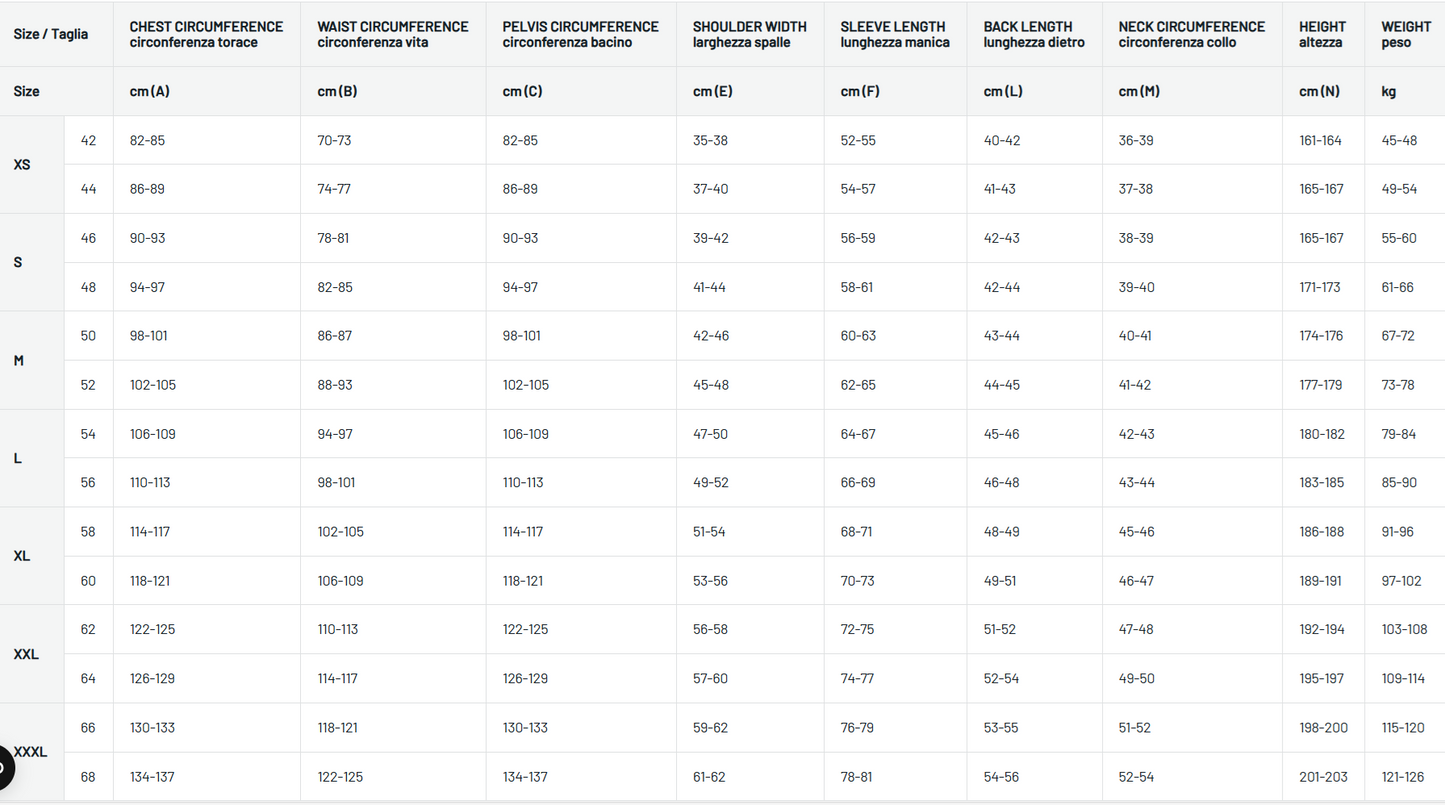Click the WEIGHT peso column header
The height and width of the screenshot is (805, 1445).
click(x=1405, y=34)
